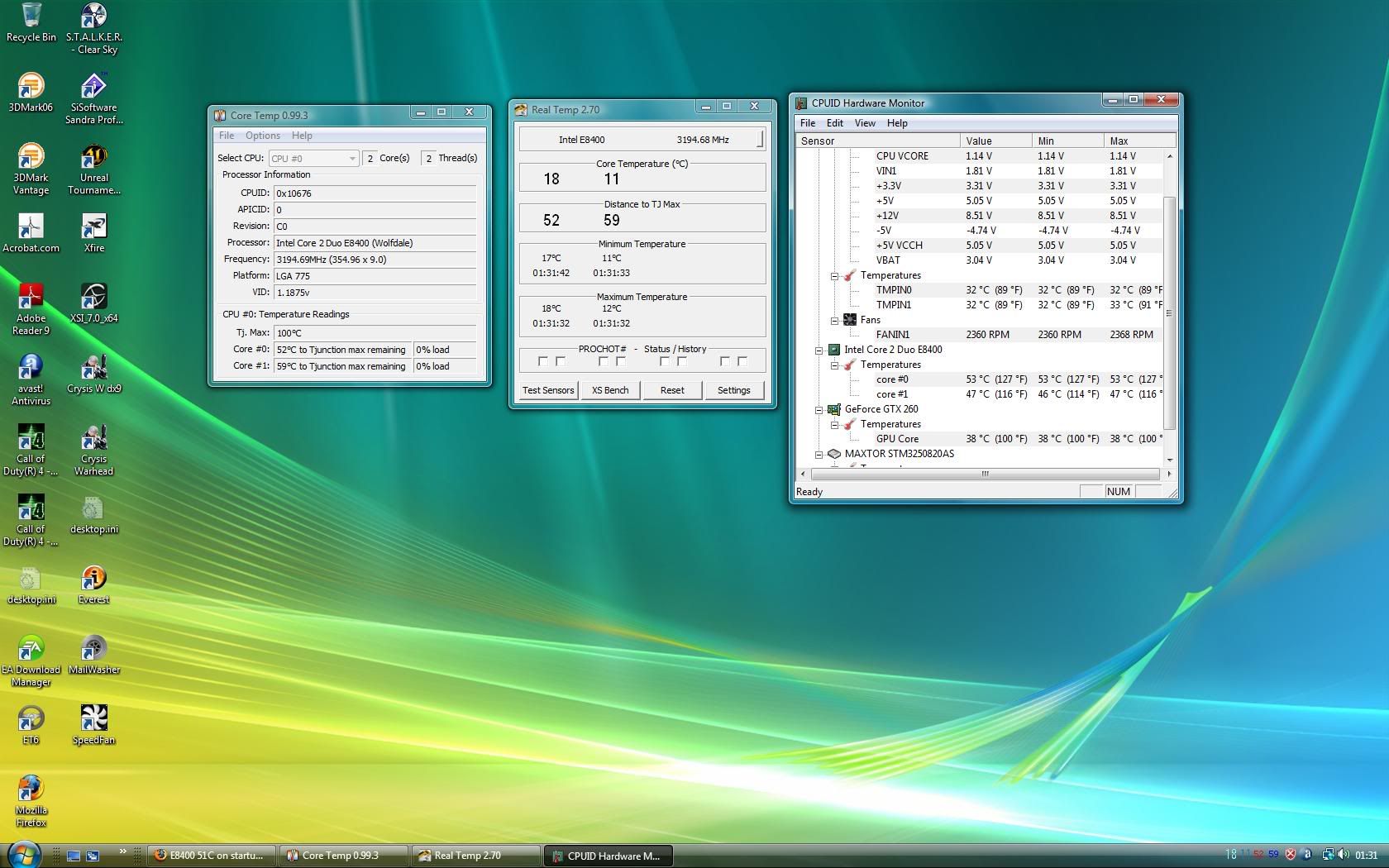Open the Select CPU dropdown in Core Temp
This screenshot has width=1389, height=868.
(351, 158)
